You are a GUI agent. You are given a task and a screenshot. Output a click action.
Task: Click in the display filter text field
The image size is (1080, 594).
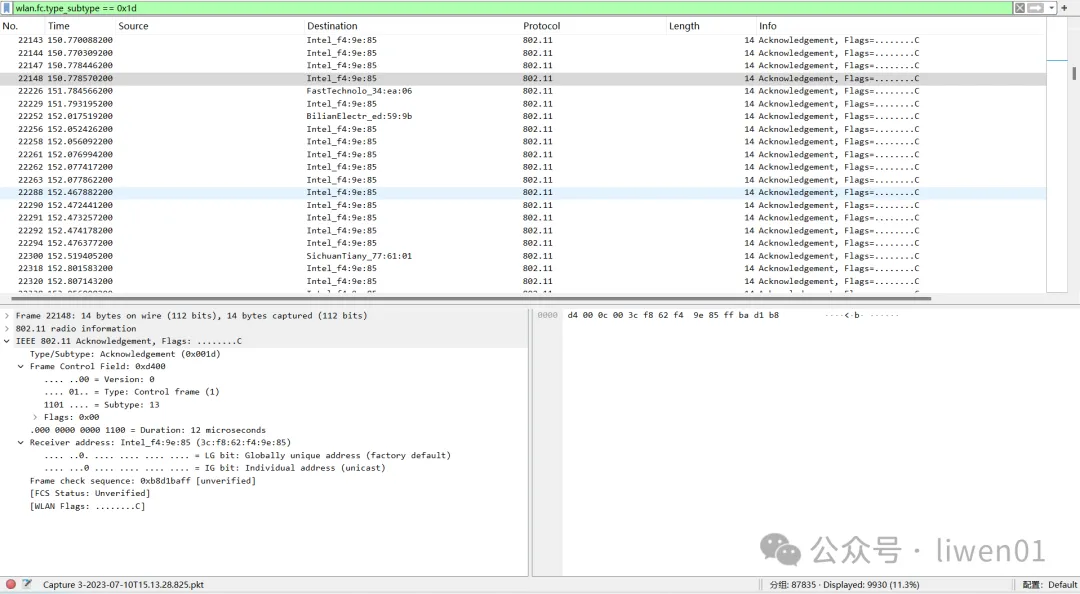[500, 8]
